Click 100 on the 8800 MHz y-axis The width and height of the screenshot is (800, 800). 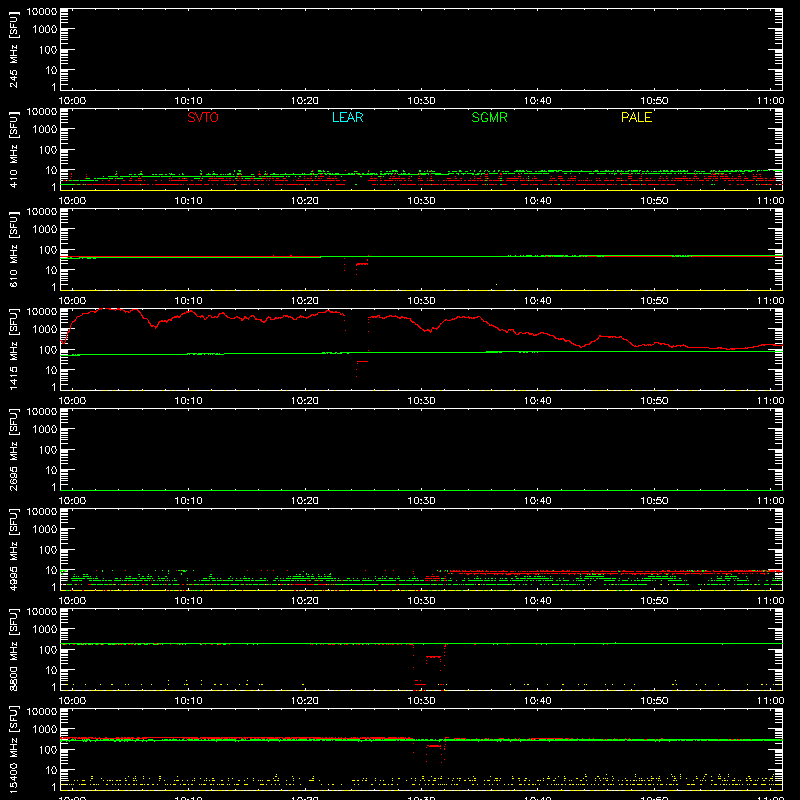(x=48, y=650)
